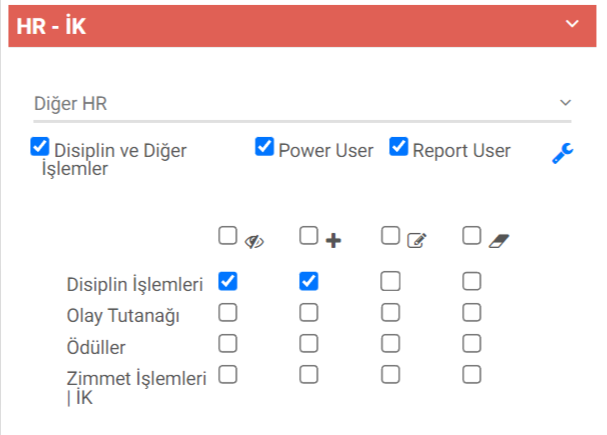
Task: Enable view permission for Olay Tutanağı
Action: [228, 313]
